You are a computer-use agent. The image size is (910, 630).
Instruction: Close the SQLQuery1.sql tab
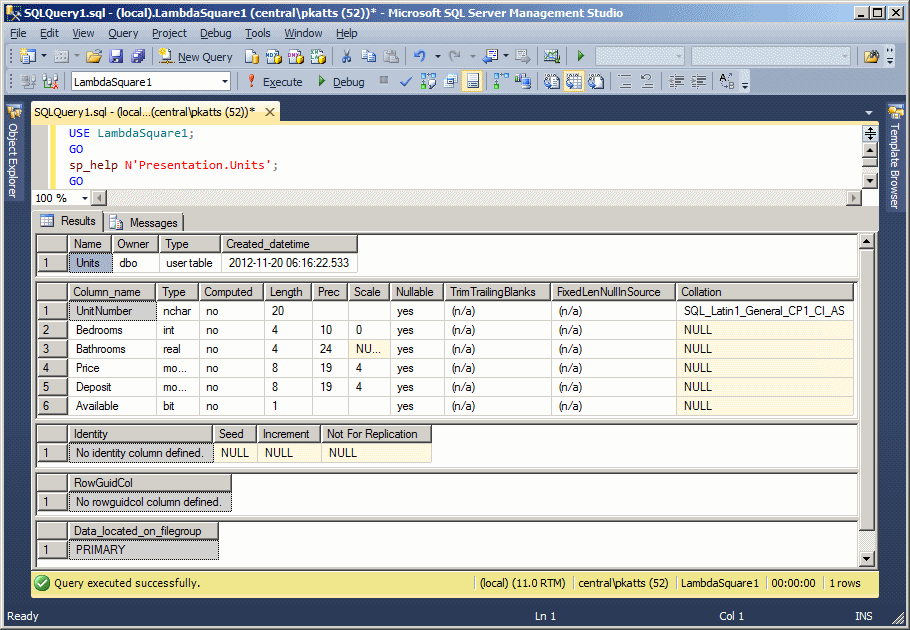point(270,112)
